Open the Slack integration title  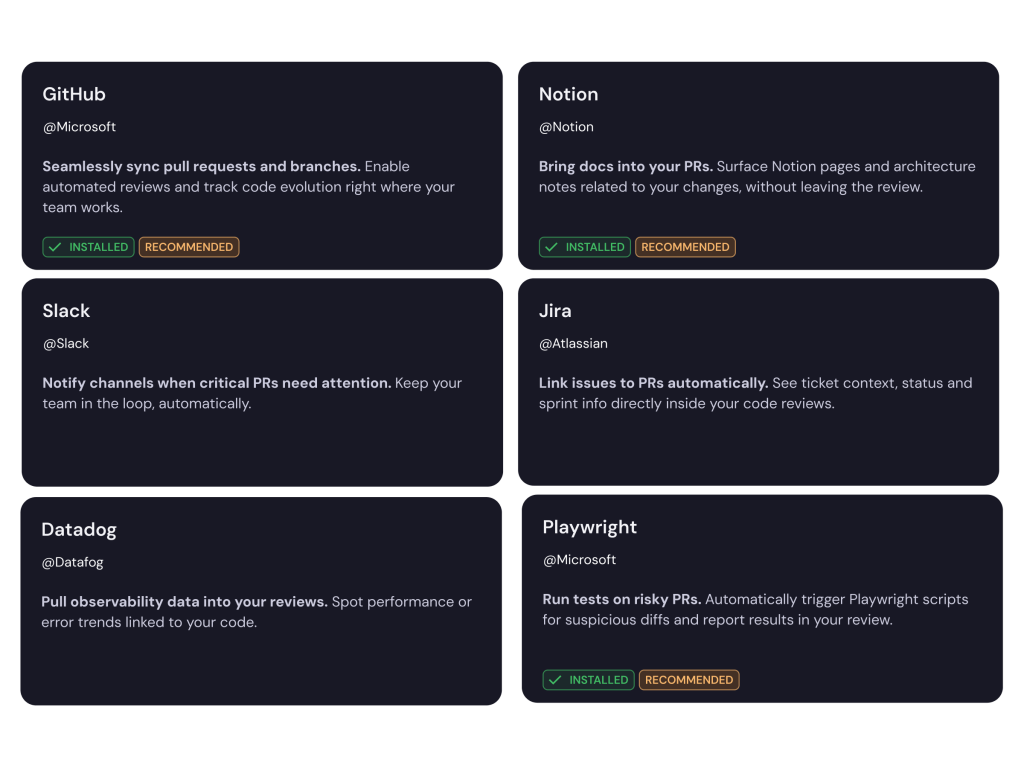click(66, 311)
